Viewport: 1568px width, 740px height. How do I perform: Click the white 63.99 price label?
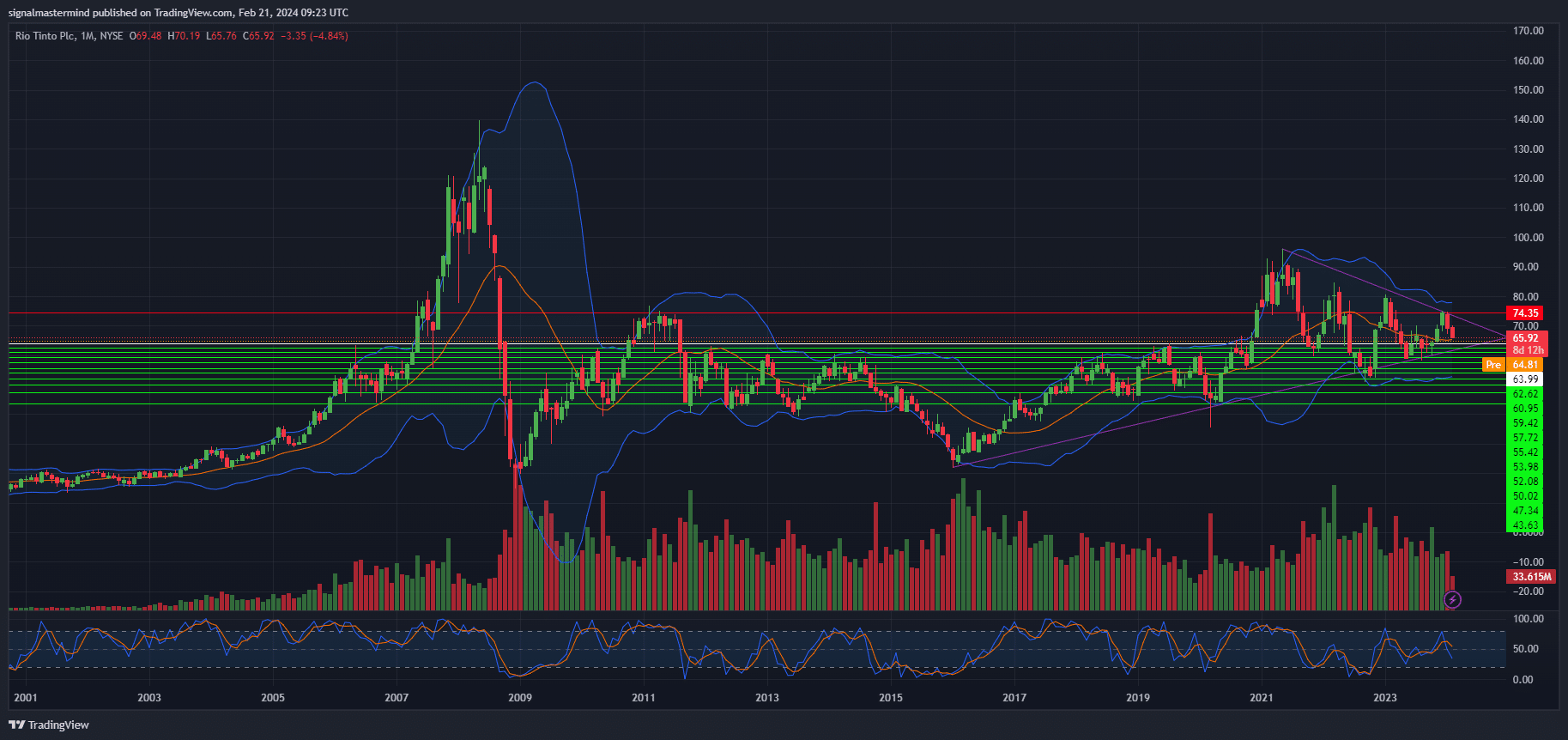[x=1525, y=379]
